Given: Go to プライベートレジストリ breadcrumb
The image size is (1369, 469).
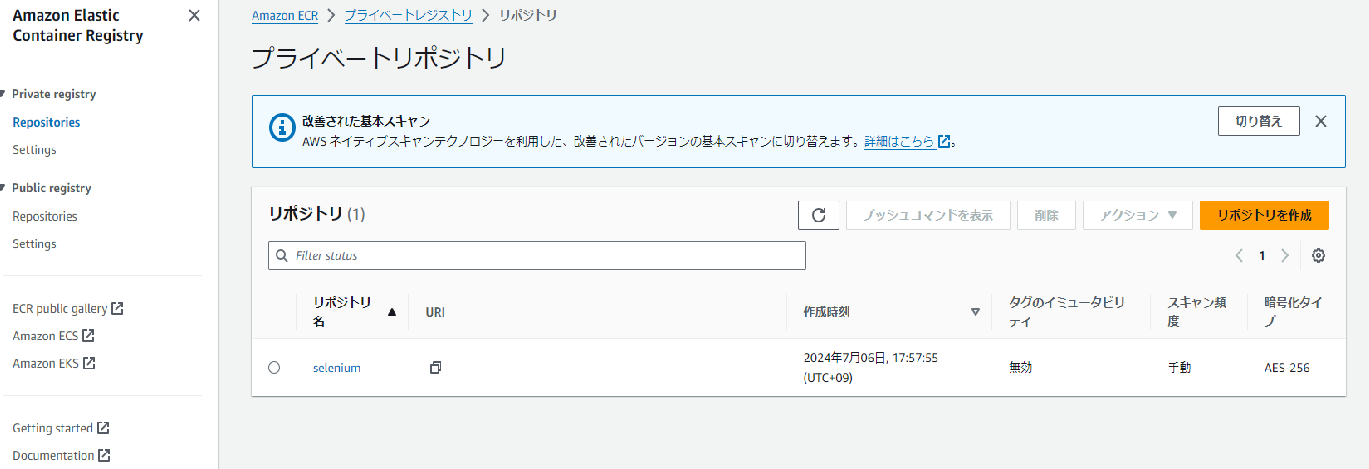Looking at the screenshot, I should pos(408,15).
